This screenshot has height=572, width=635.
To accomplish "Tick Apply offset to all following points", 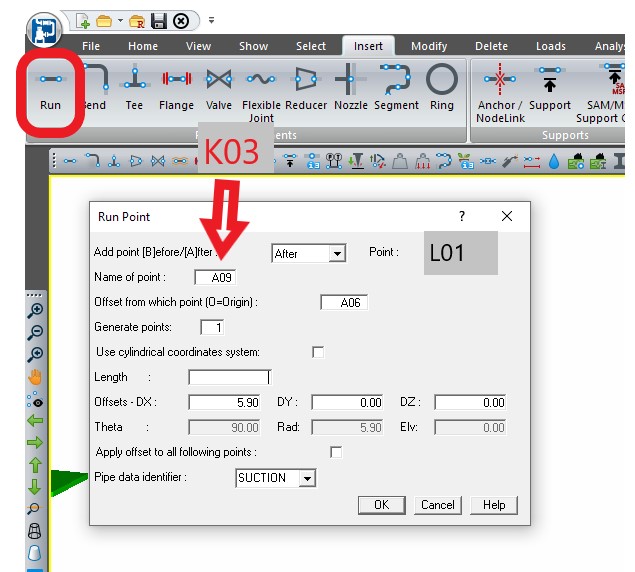I will [x=336, y=452].
